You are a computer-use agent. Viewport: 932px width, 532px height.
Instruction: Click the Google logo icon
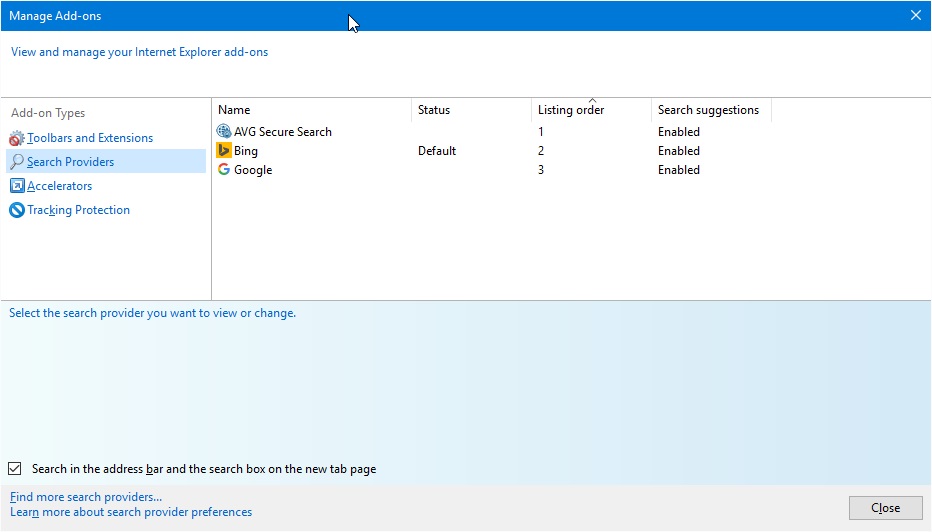[224, 169]
